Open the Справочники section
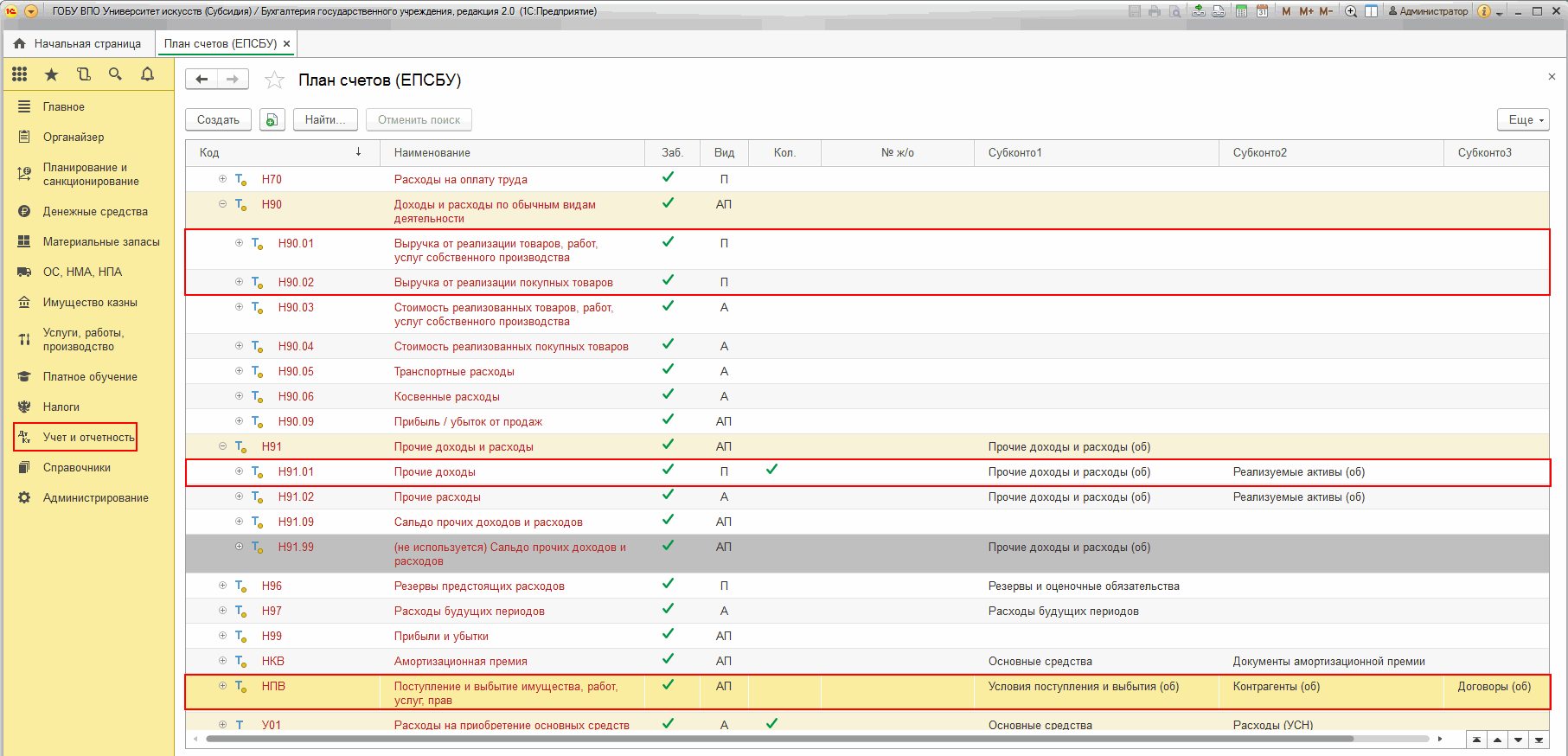1568x756 pixels. tap(77, 468)
